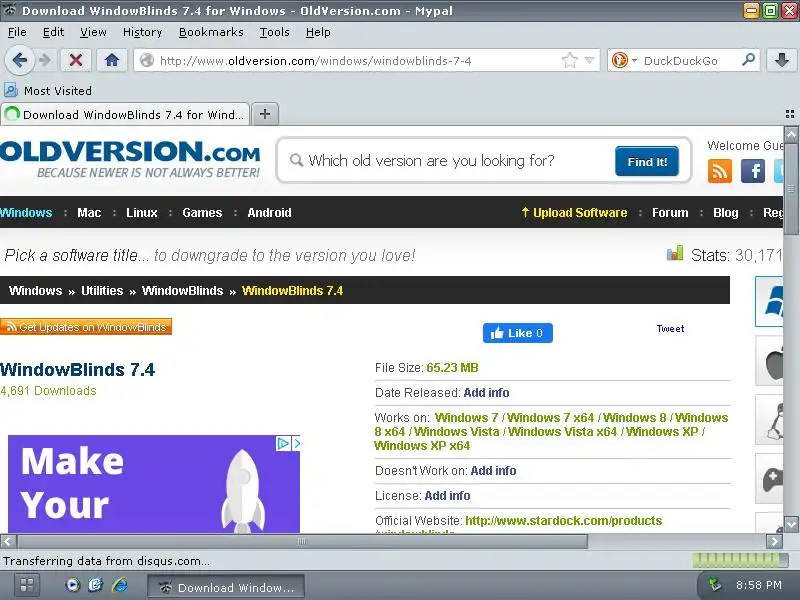800x600 pixels.
Task: Open the orange RSS feed icon
Action: click(x=720, y=170)
